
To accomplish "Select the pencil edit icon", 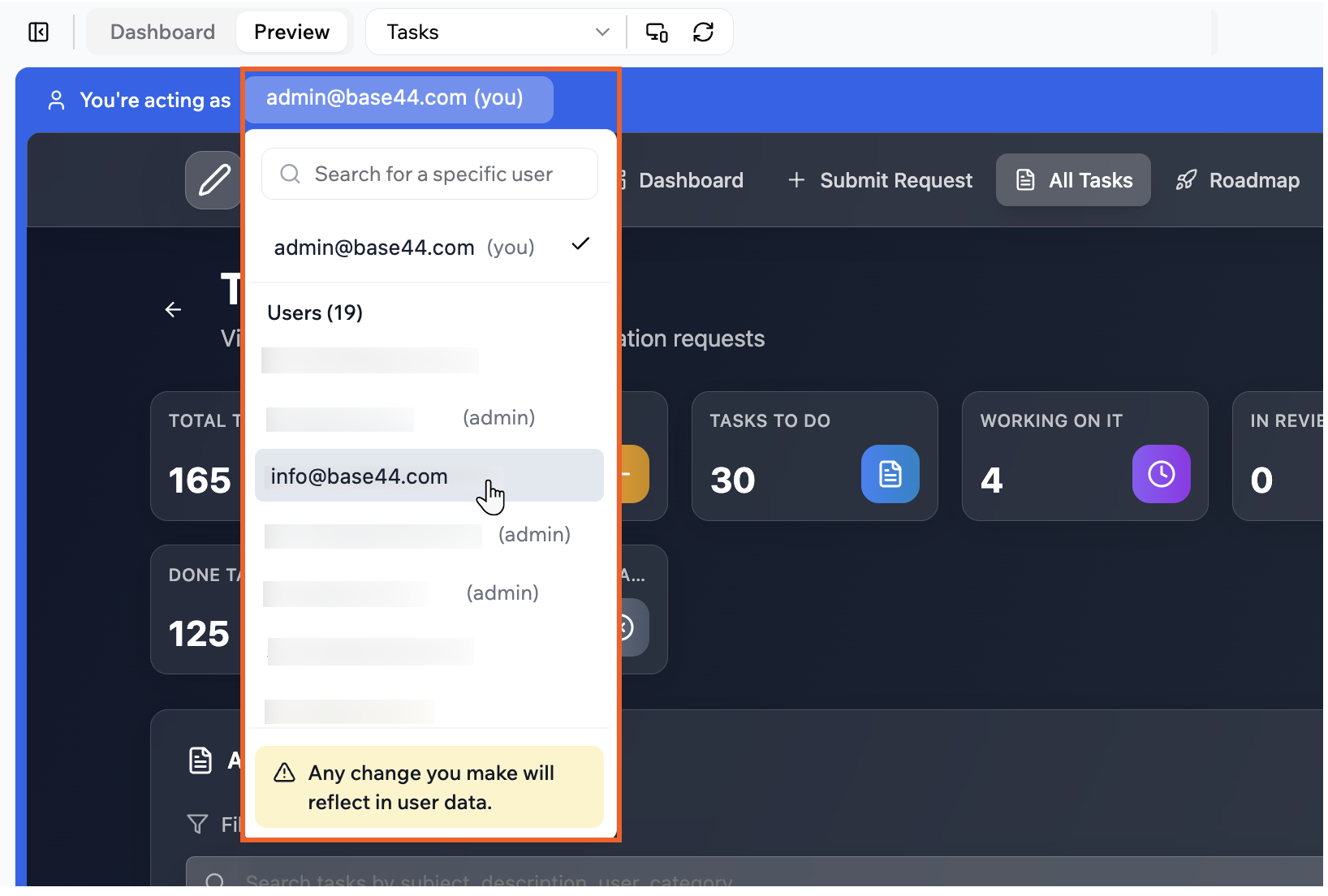I will 213,179.
